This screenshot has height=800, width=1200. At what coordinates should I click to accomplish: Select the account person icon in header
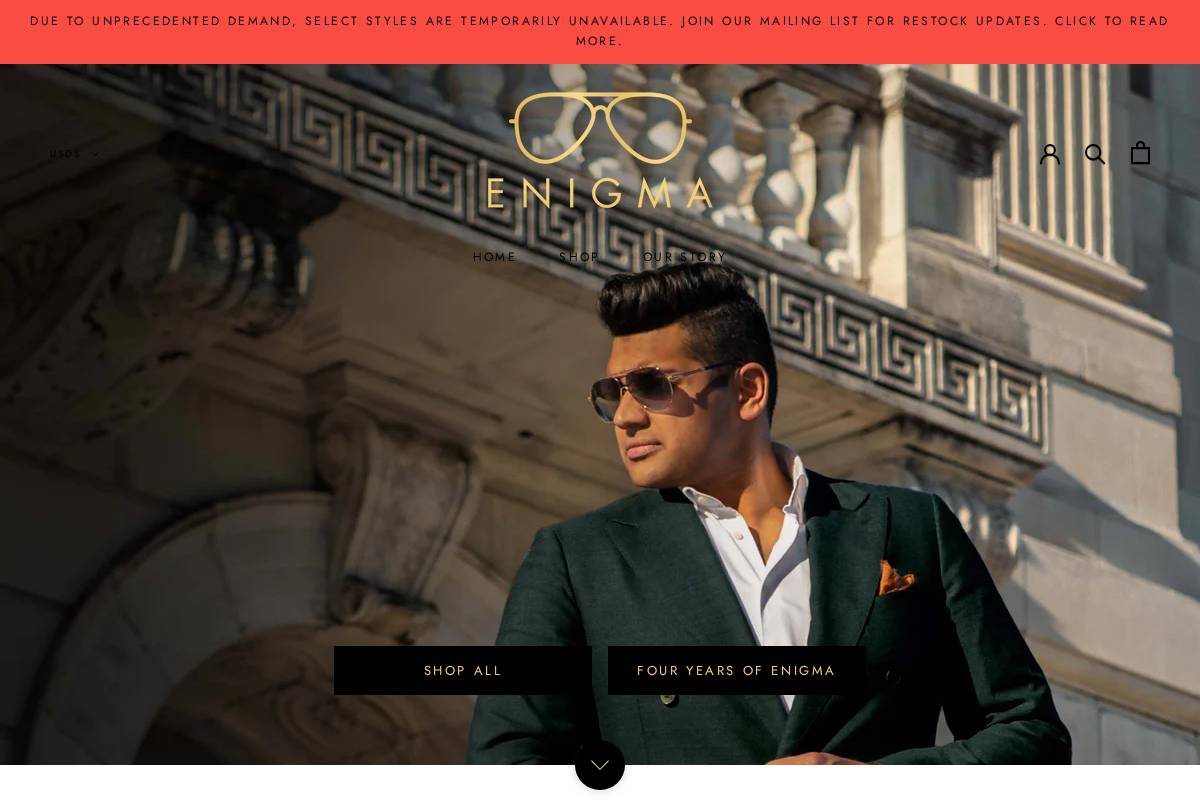[1050, 153]
